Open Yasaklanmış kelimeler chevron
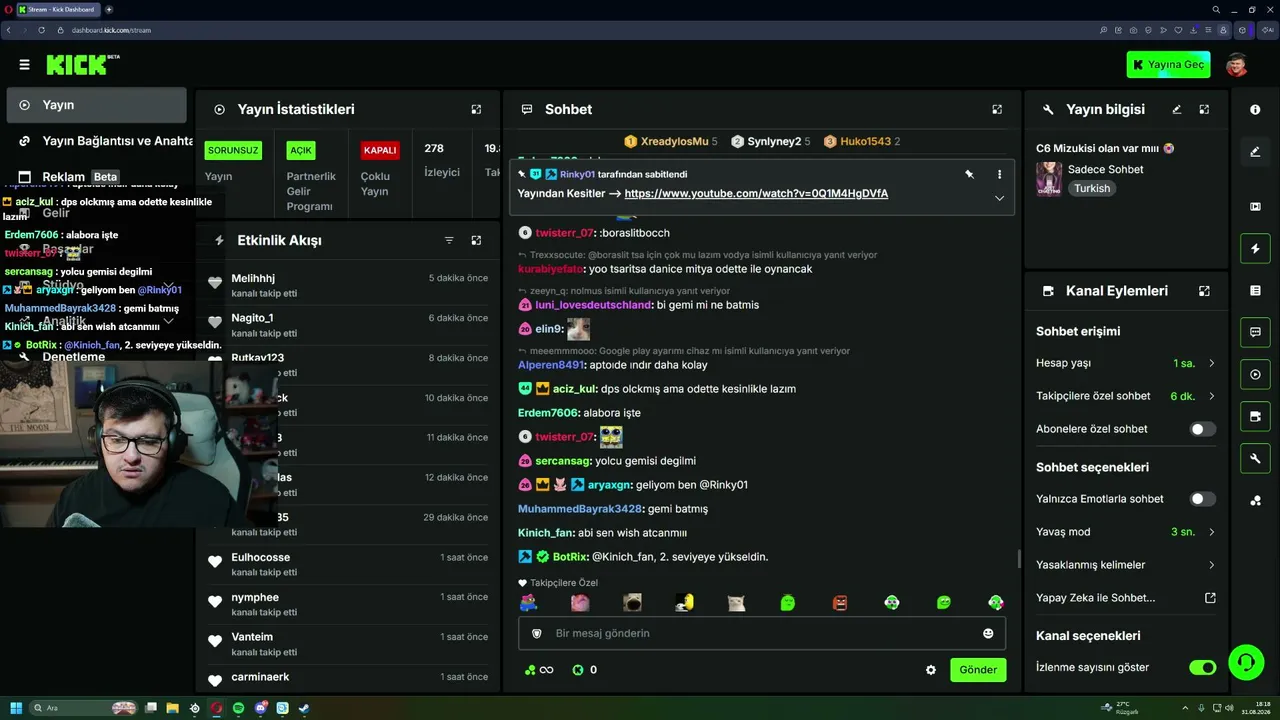The image size is (1280, 720). click(1212, 565)
